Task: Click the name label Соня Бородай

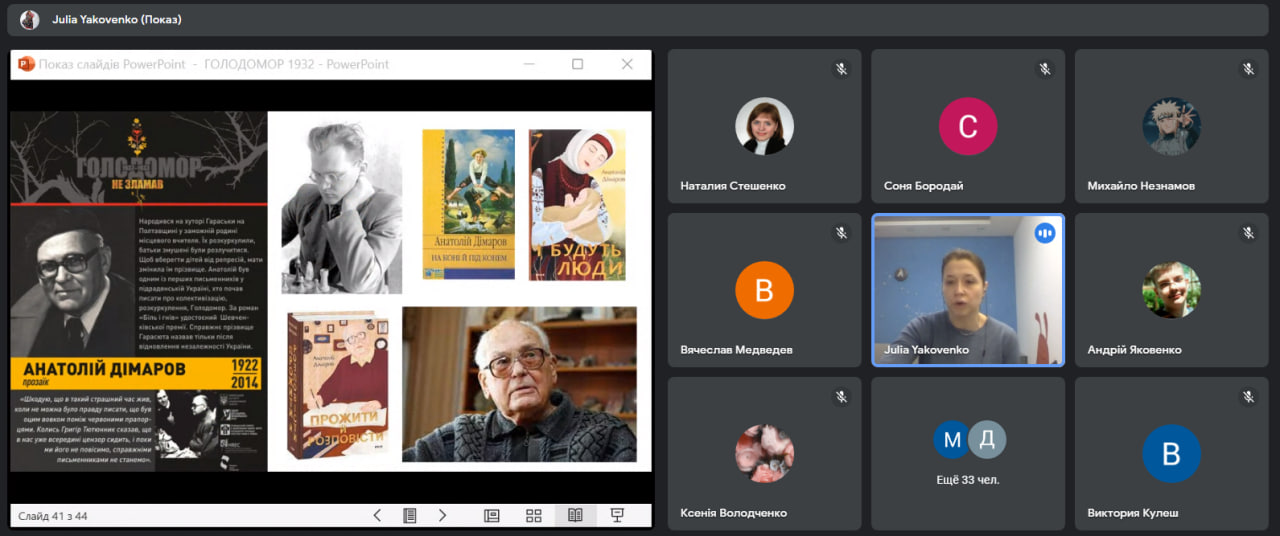Action: click(923, 186)
